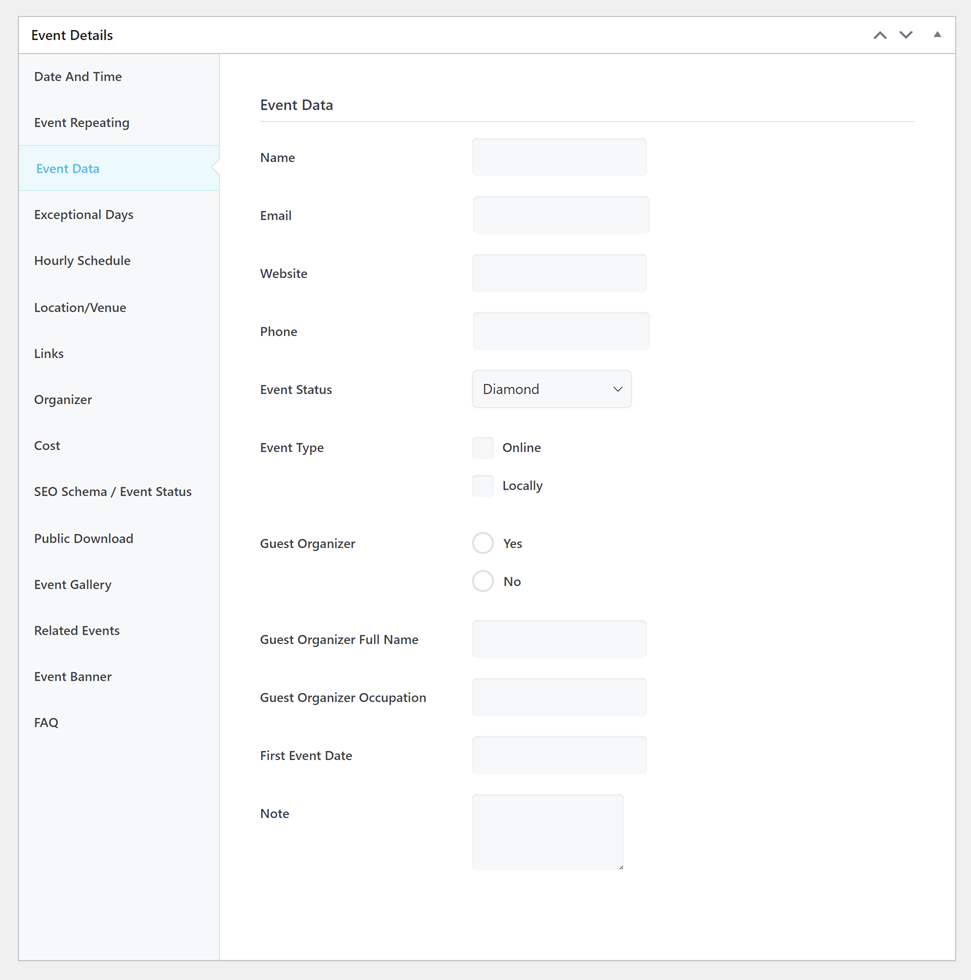Viewport: 971px width, 980px height.
Task: Open the Location/Venue tab
Action: (80, 308)
